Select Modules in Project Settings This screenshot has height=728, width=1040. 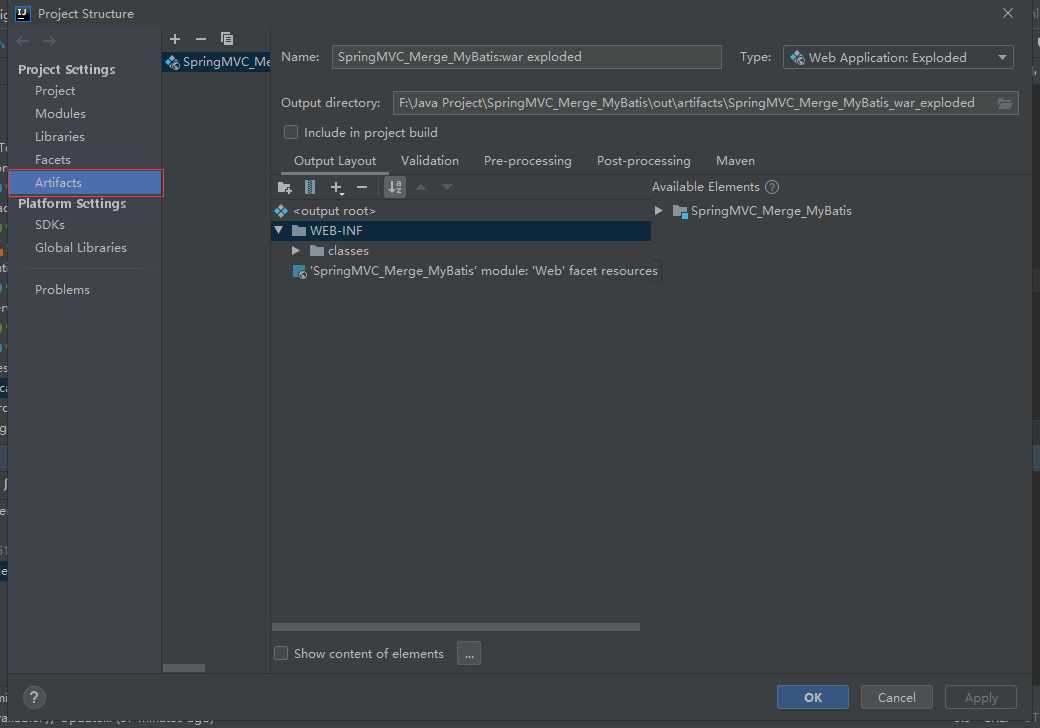pos(60,114)
